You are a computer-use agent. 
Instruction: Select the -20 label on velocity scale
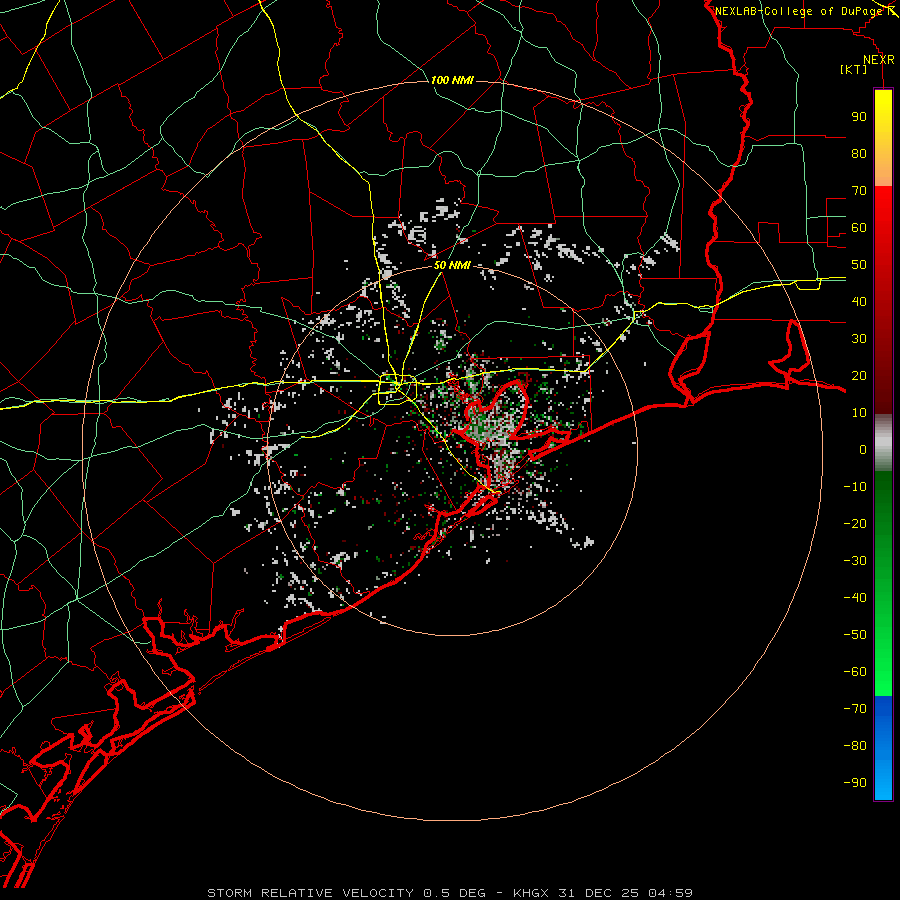click(x=855, y=523)
